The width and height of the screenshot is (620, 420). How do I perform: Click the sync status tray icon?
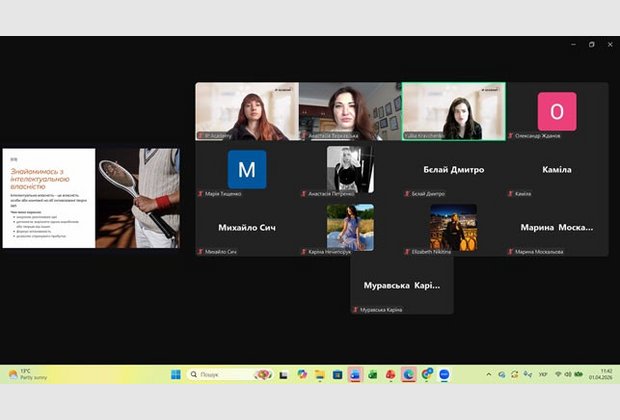coord(514,374)
